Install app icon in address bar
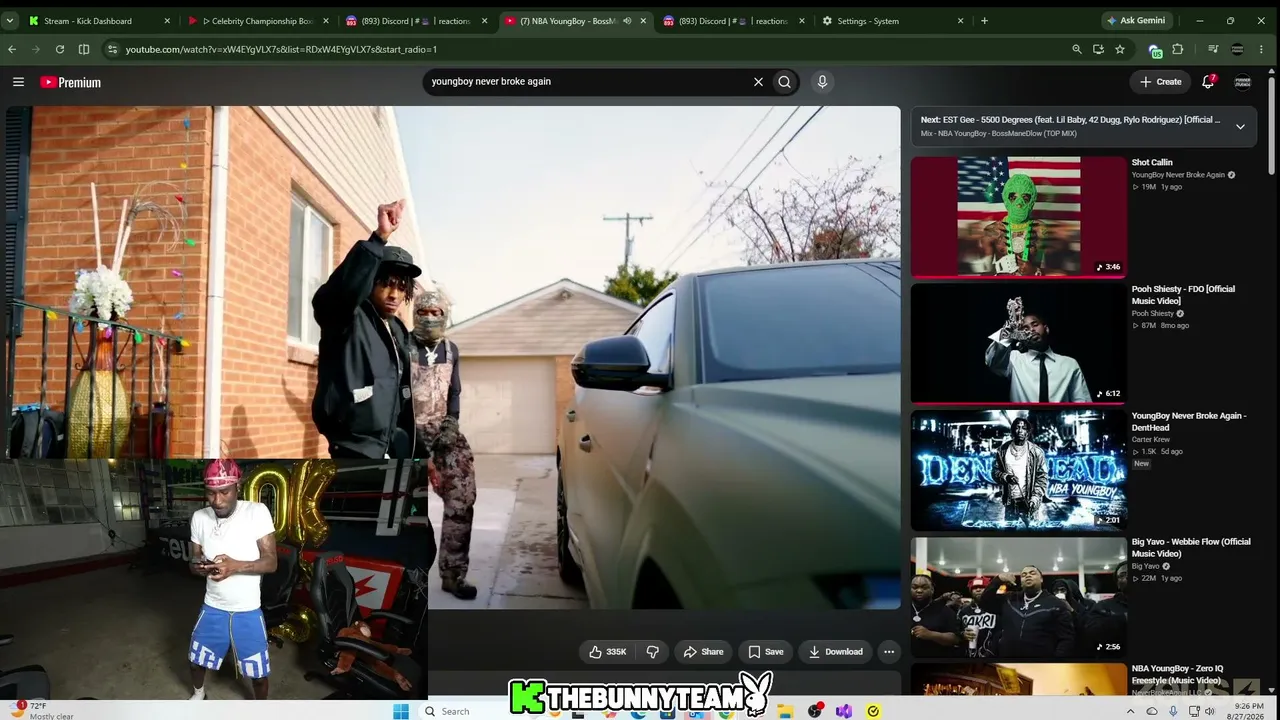This screenshot has height=720, width=1280. click(x=1098, y=49)
